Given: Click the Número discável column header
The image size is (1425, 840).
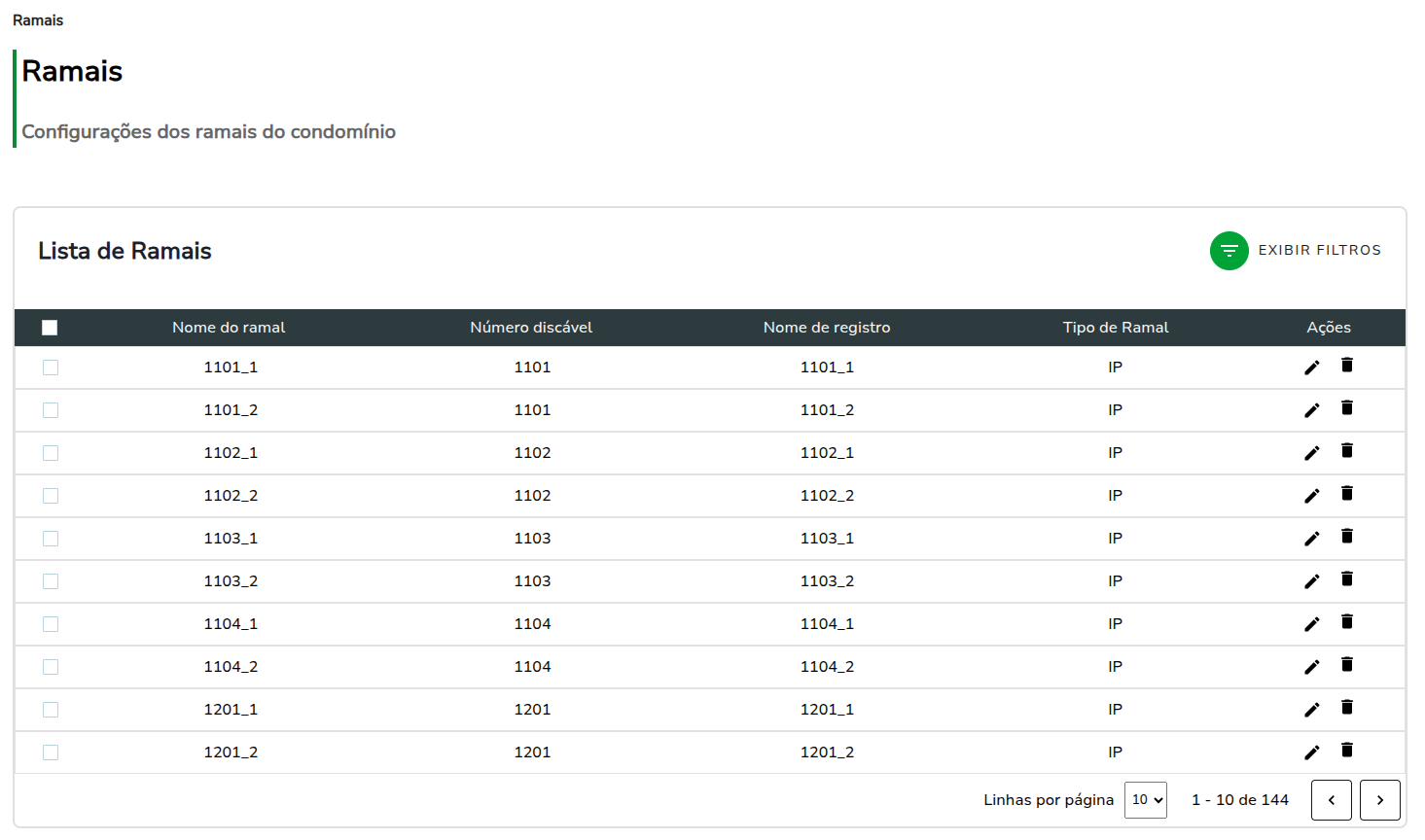Looking at the screenshot, I should (531, 328).
